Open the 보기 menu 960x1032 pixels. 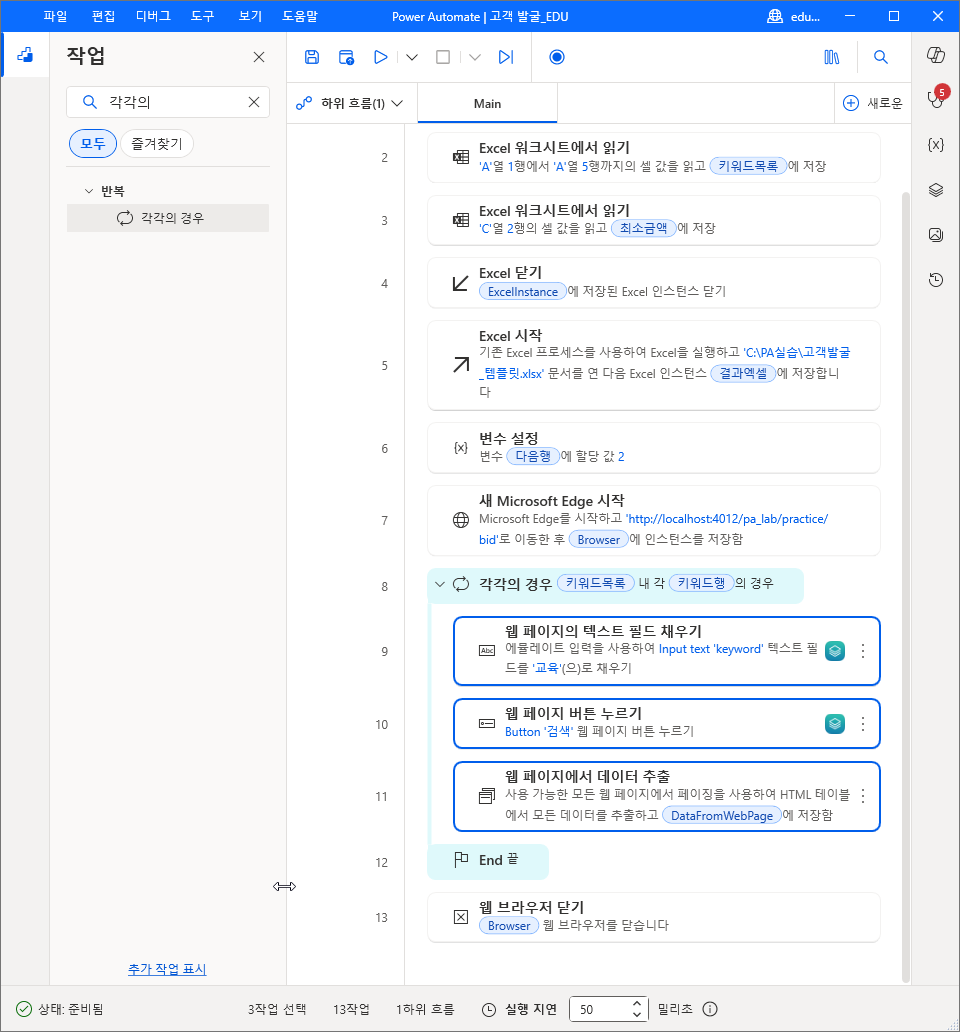(250, 16)
